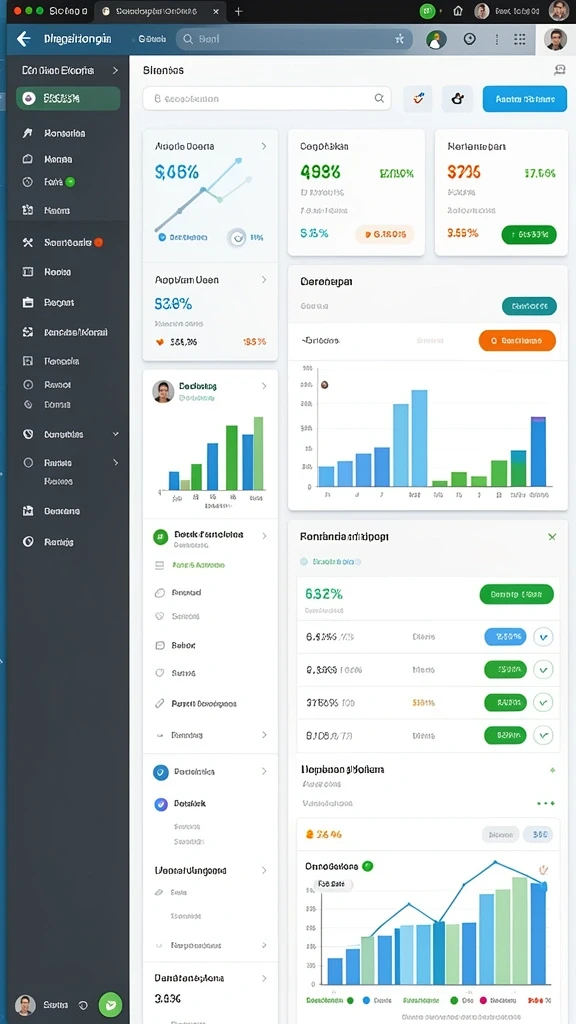The width and height of the screenshot is (576, 1024).
Task: Click the wrench tools icon in the sidebar
Action: [x=27, y=242]
